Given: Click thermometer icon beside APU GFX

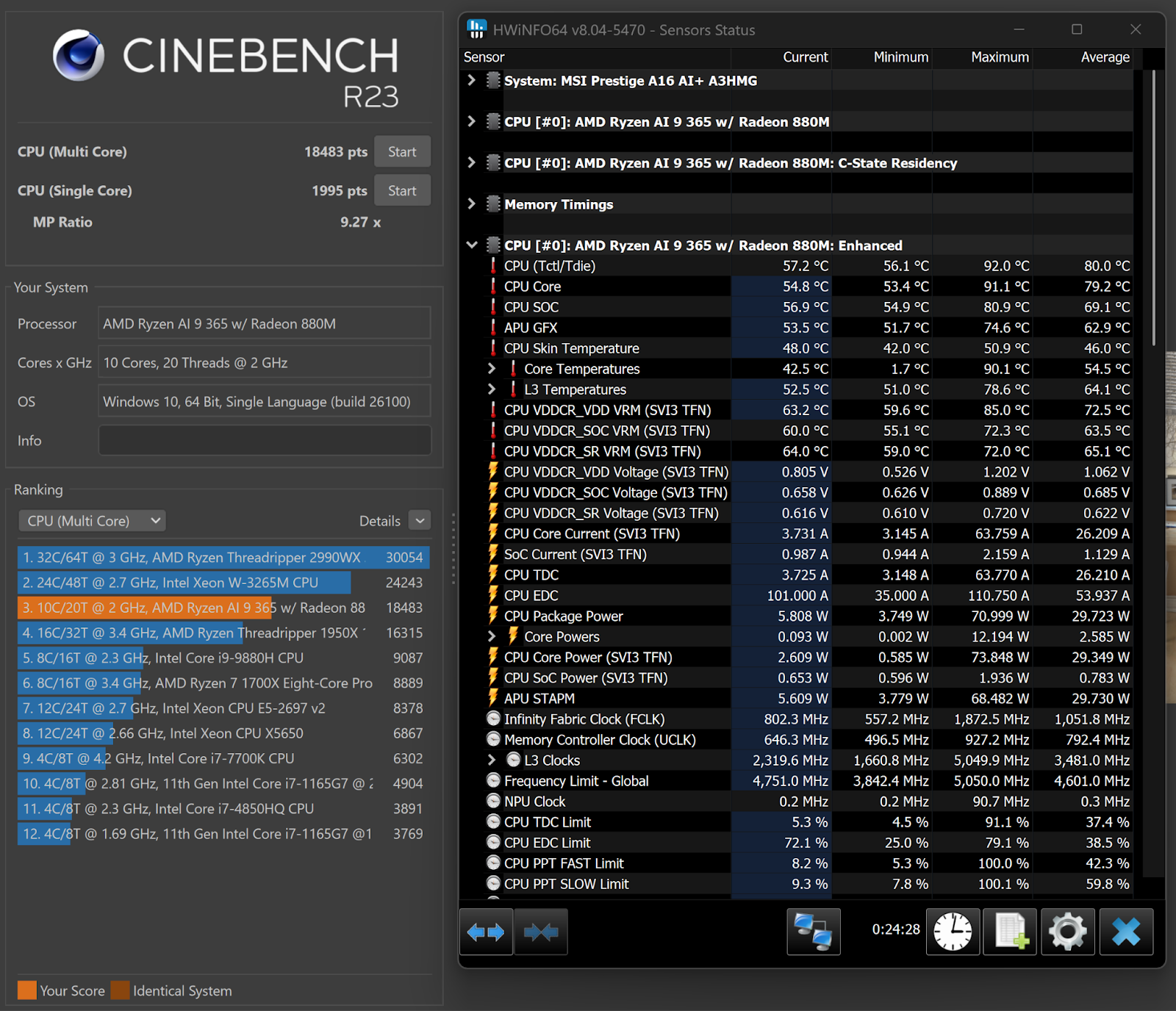Looking at the screenshot, I should 493,328.
